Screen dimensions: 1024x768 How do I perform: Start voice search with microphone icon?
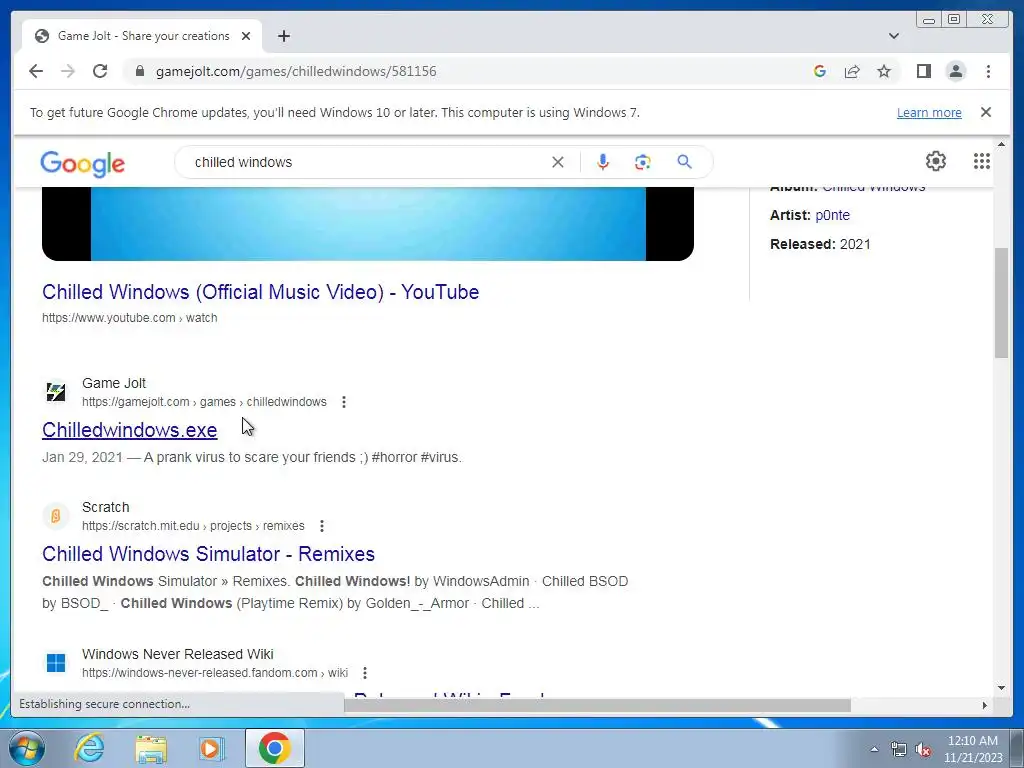point(603,162)
